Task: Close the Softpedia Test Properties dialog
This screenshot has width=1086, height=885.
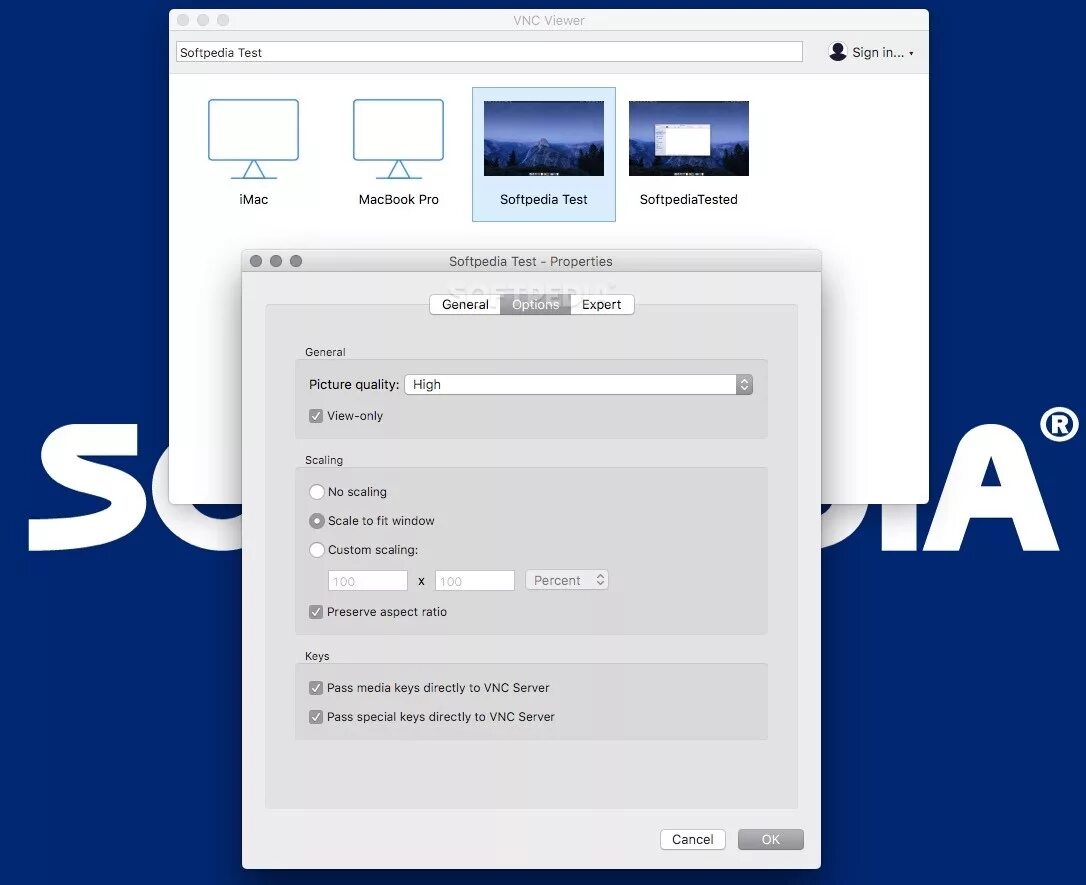Action: point(256,261)
